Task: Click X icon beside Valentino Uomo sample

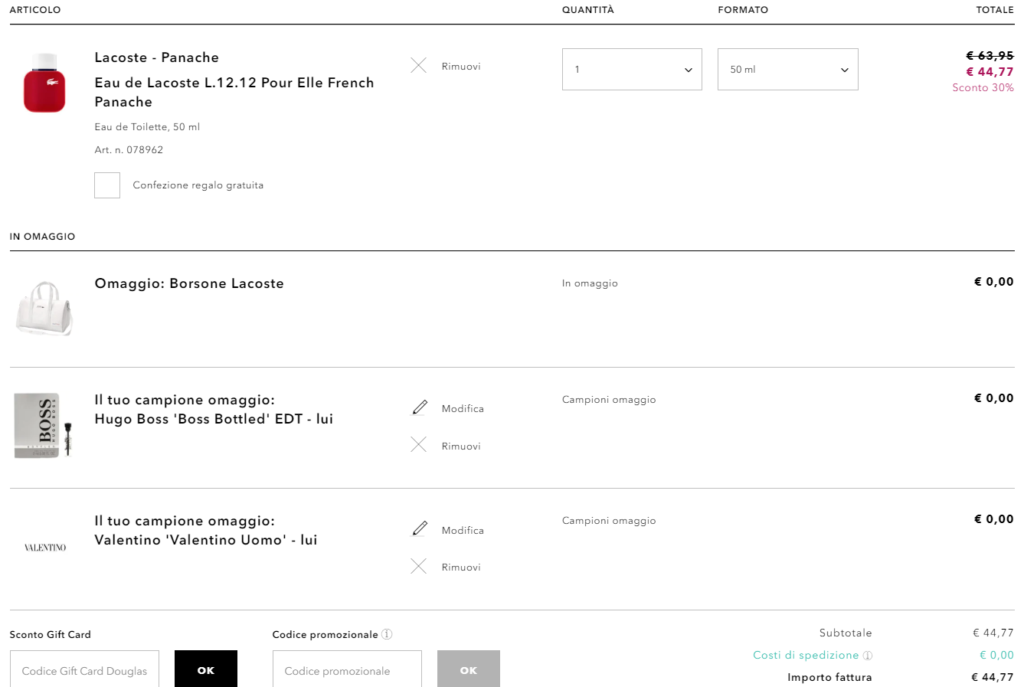Action: (x=418, y=567)
